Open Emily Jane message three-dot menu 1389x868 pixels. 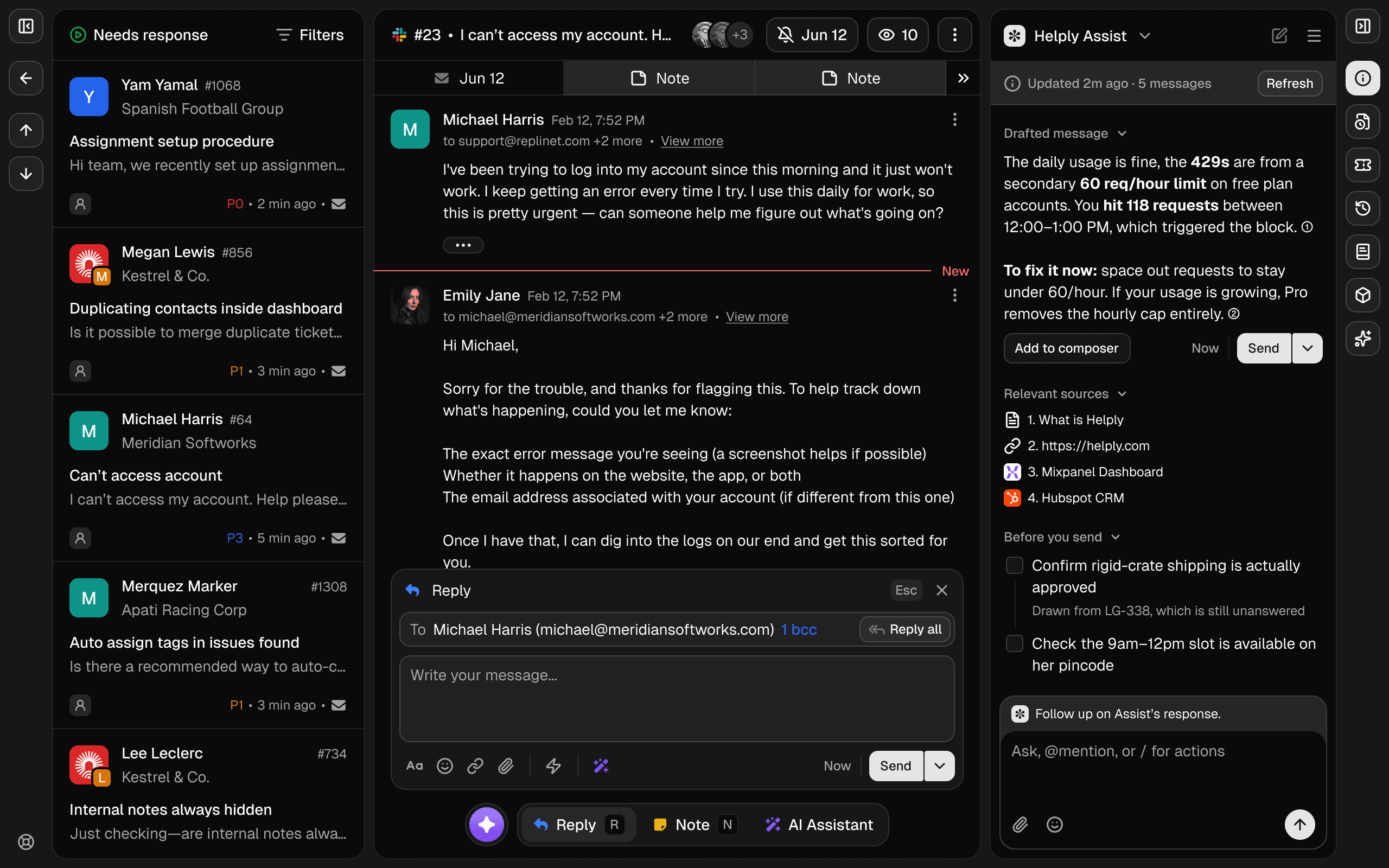tap(954, 295)
